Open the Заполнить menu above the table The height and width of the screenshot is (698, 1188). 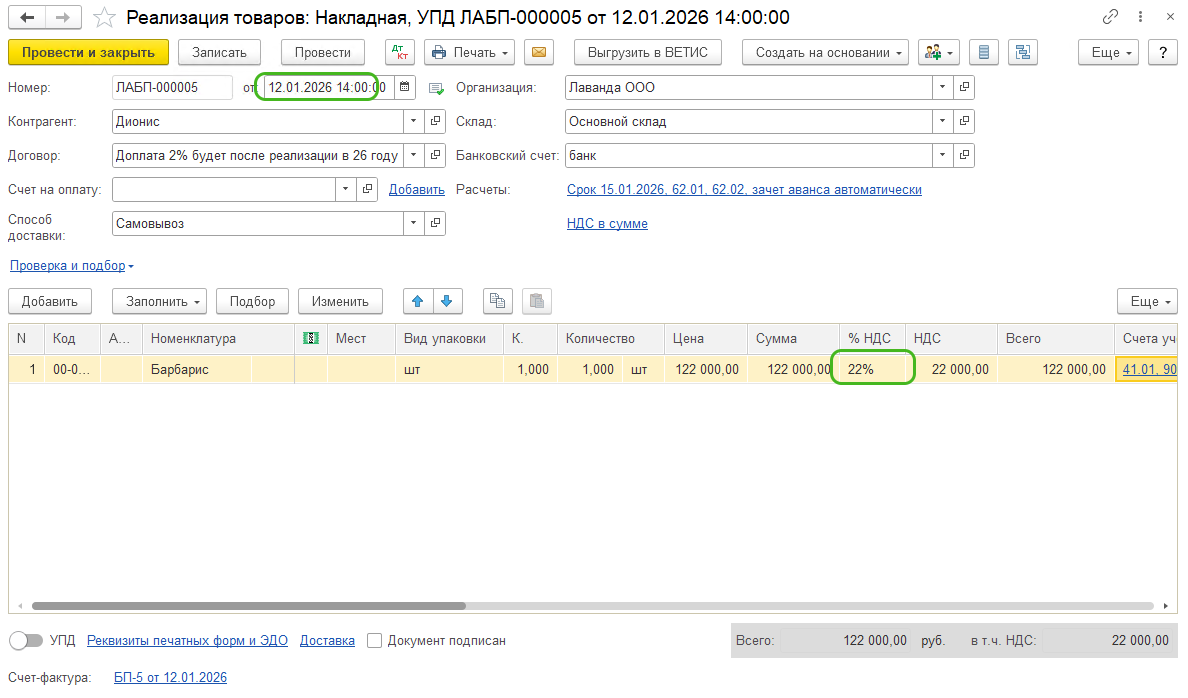[x=159, y=301]
